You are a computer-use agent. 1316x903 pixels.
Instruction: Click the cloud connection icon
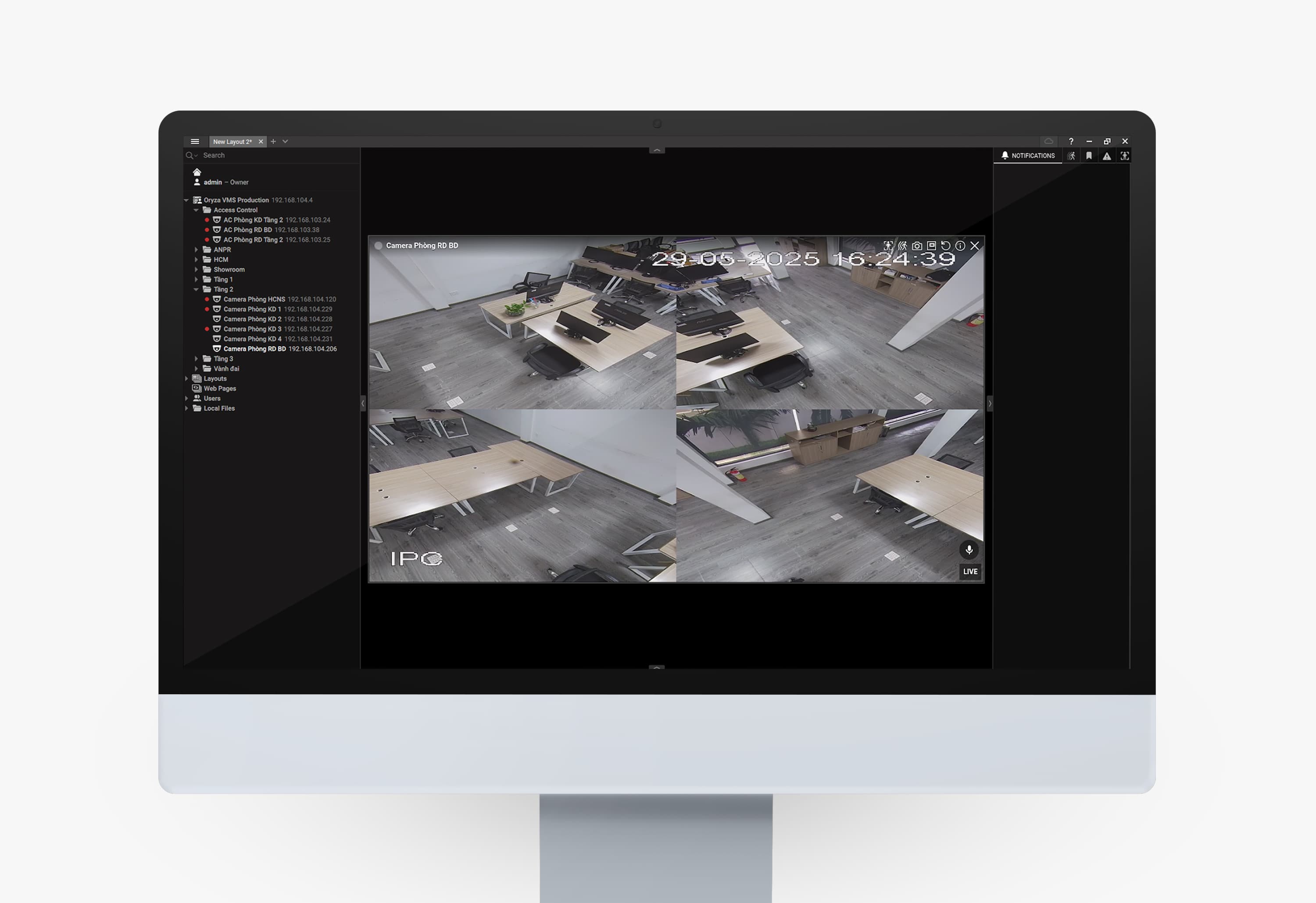click(x=1049, y=142)
